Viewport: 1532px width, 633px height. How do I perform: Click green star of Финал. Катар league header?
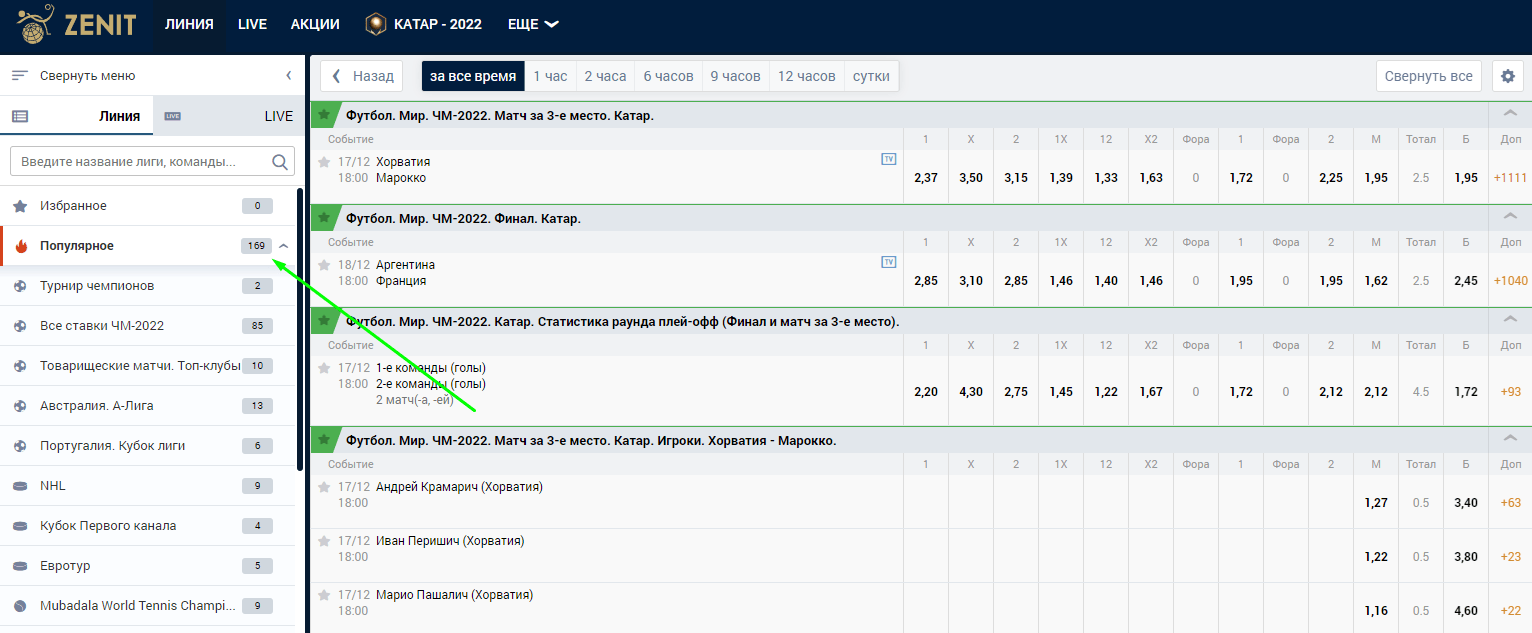[x=324, y=218]
